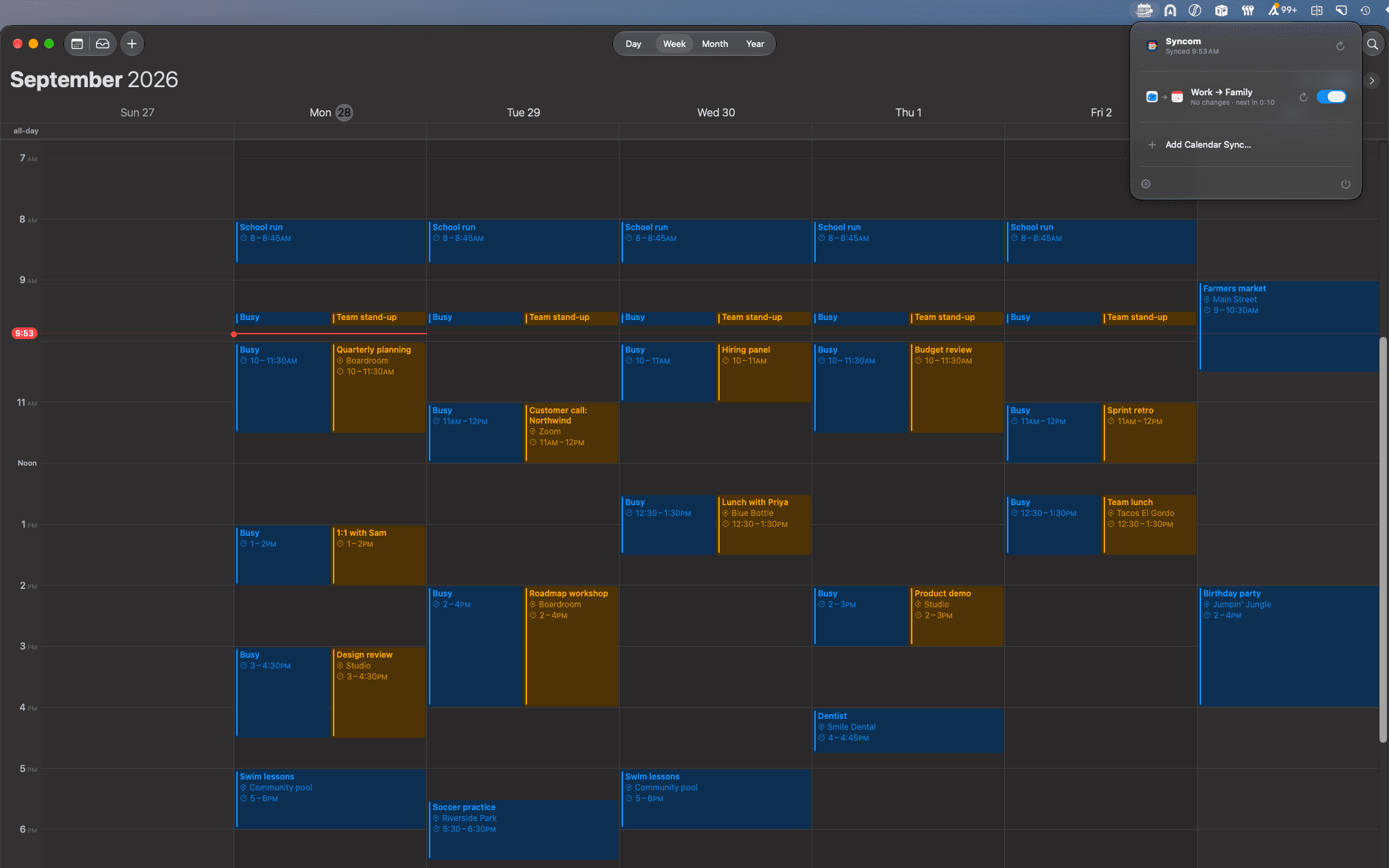Open Customer call: Northwind event

coord(572,432)
